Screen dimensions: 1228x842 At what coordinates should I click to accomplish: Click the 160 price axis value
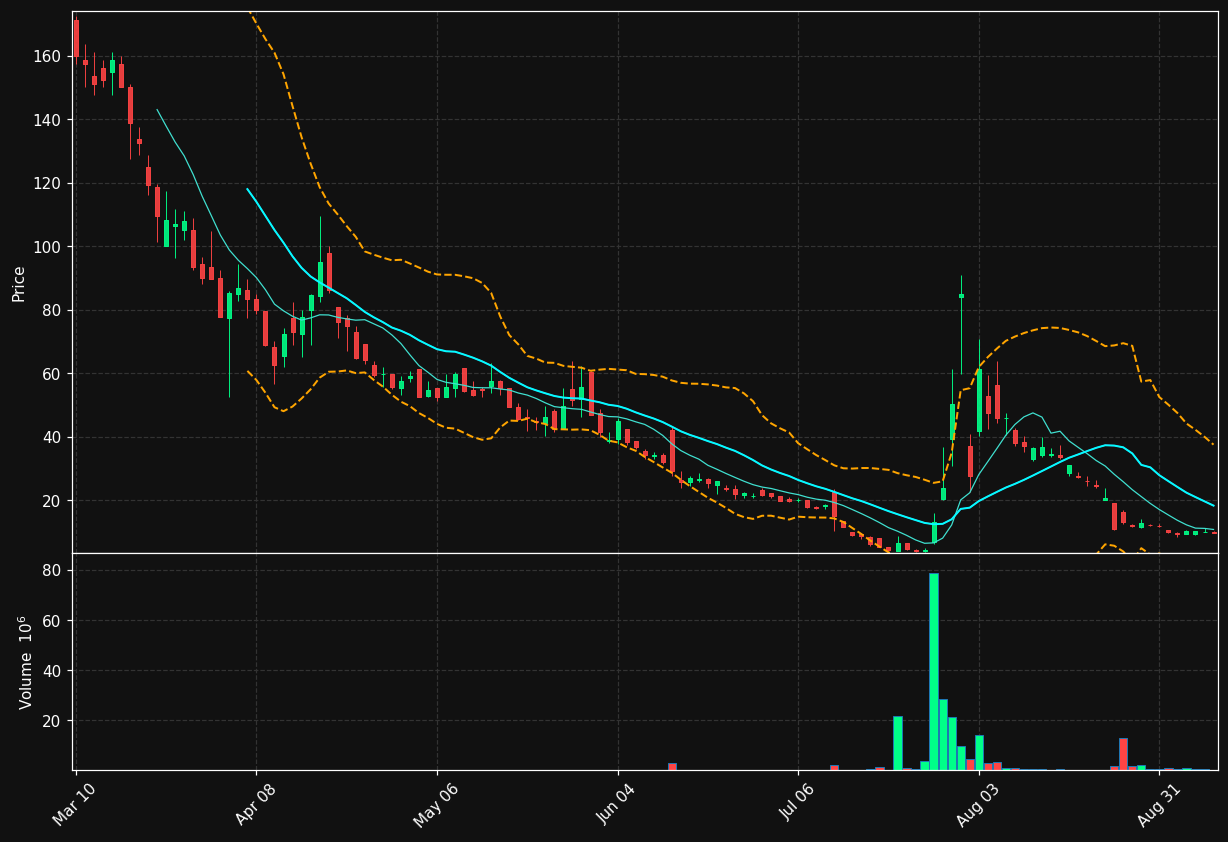point(46,56)
